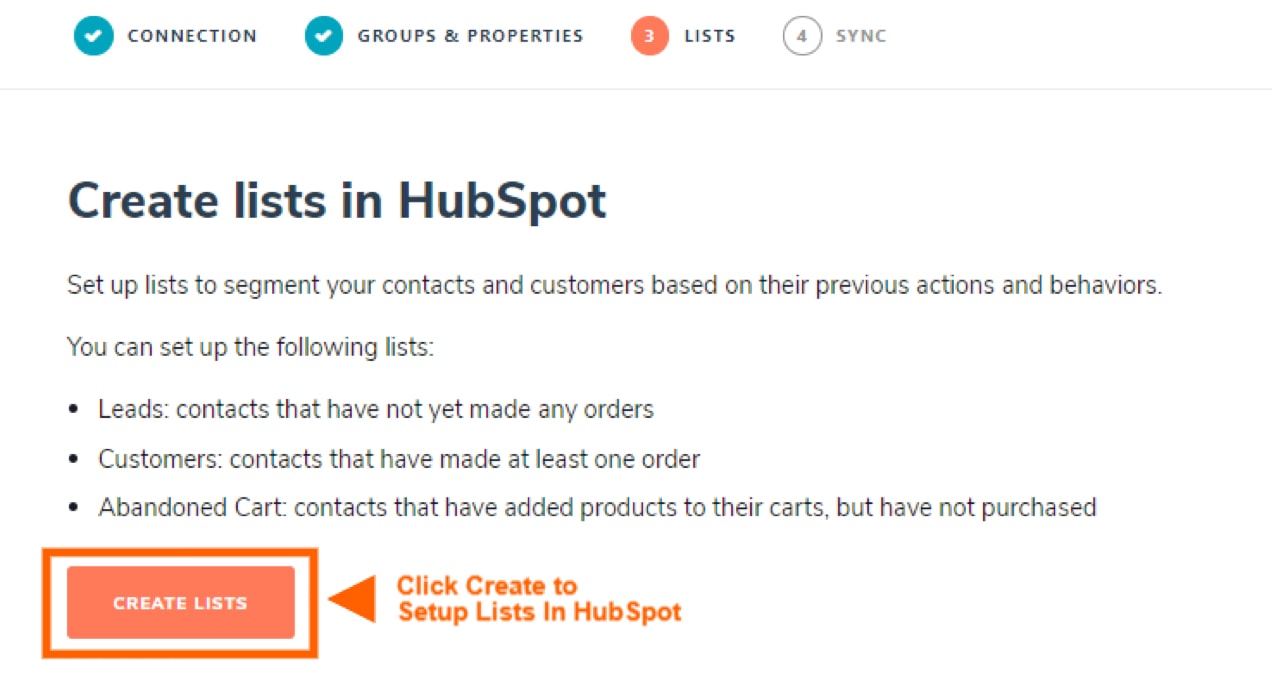Click the 'Set up lists to segment' paragraph

point(615,285)
